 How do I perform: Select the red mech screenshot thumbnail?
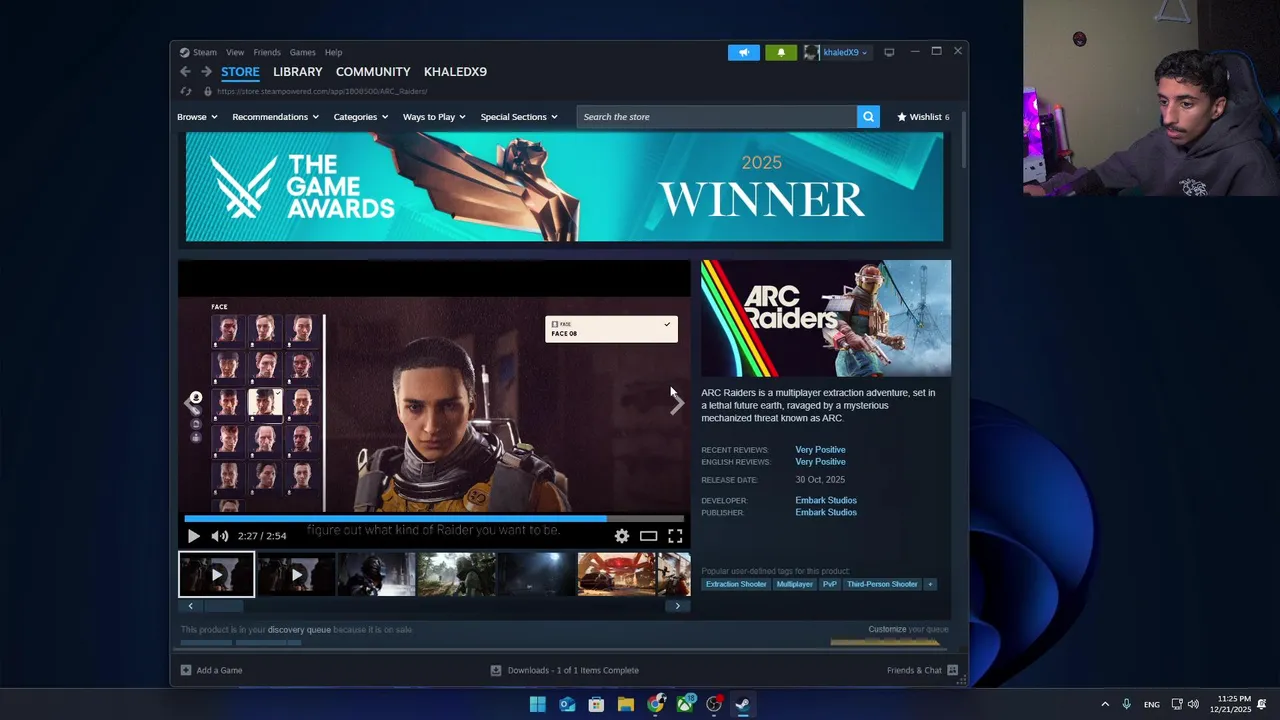point(616,574)
